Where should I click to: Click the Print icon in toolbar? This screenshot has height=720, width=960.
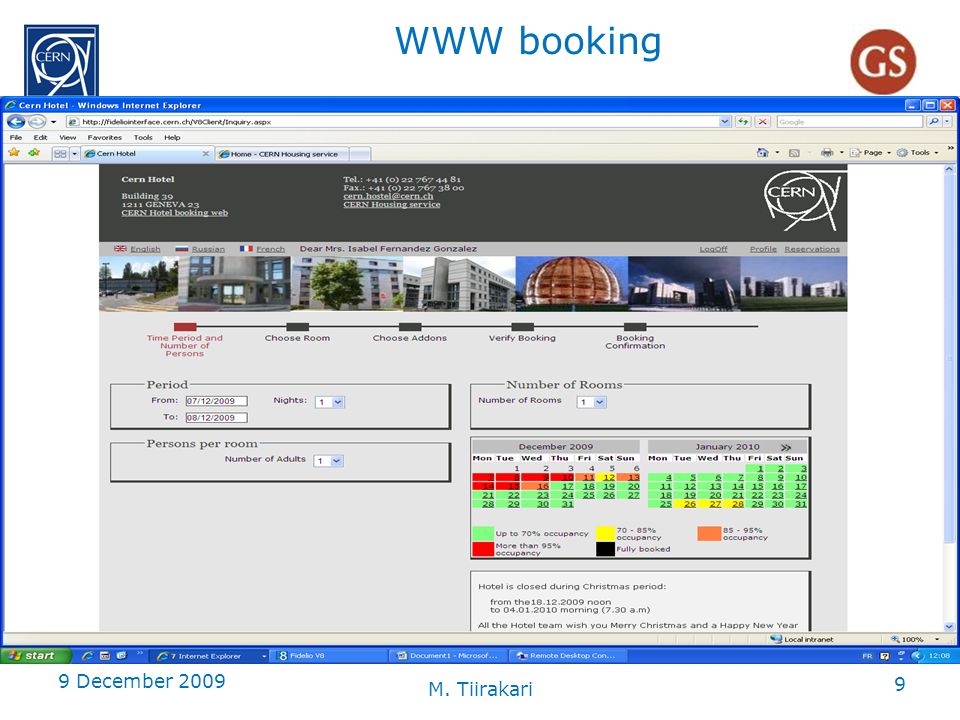pos(827,152)
